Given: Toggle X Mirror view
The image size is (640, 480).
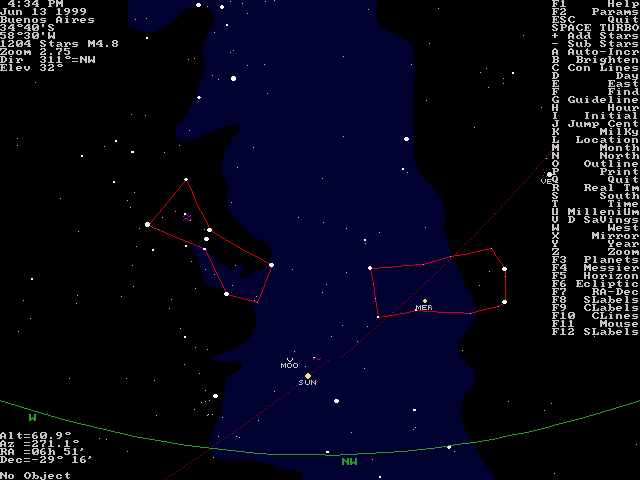Looking at the screenshot, I should tap(596, 236).
